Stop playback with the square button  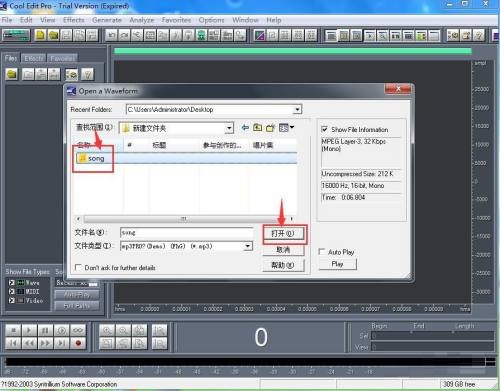pyautogui.click(x=14, y=330)
